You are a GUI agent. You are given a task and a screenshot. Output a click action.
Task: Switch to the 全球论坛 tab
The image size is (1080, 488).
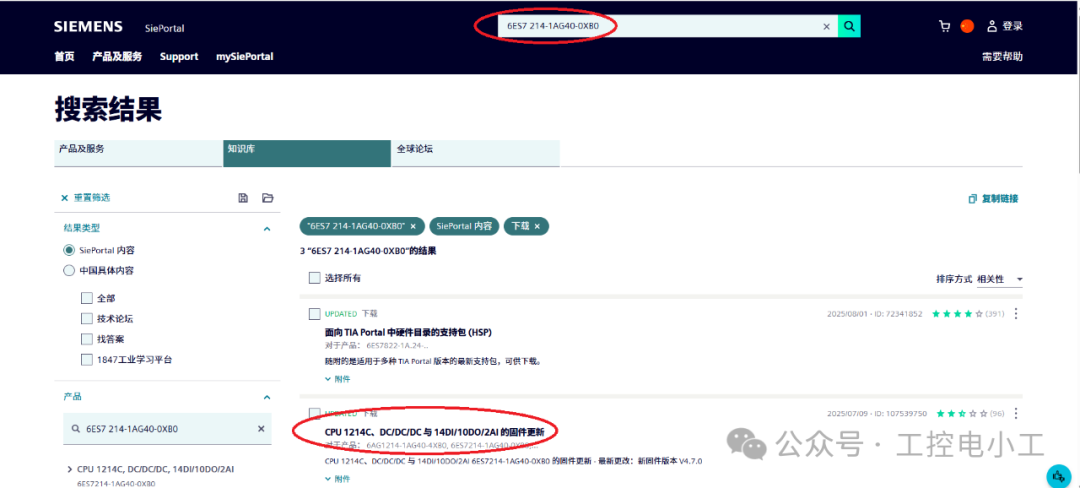coord(476,153)
